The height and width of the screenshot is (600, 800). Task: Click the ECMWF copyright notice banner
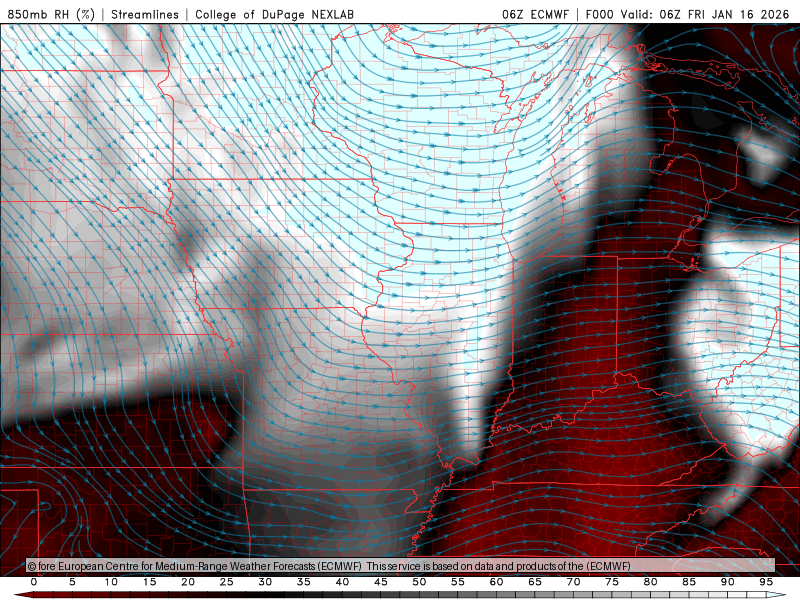click(x=400, y=565)
